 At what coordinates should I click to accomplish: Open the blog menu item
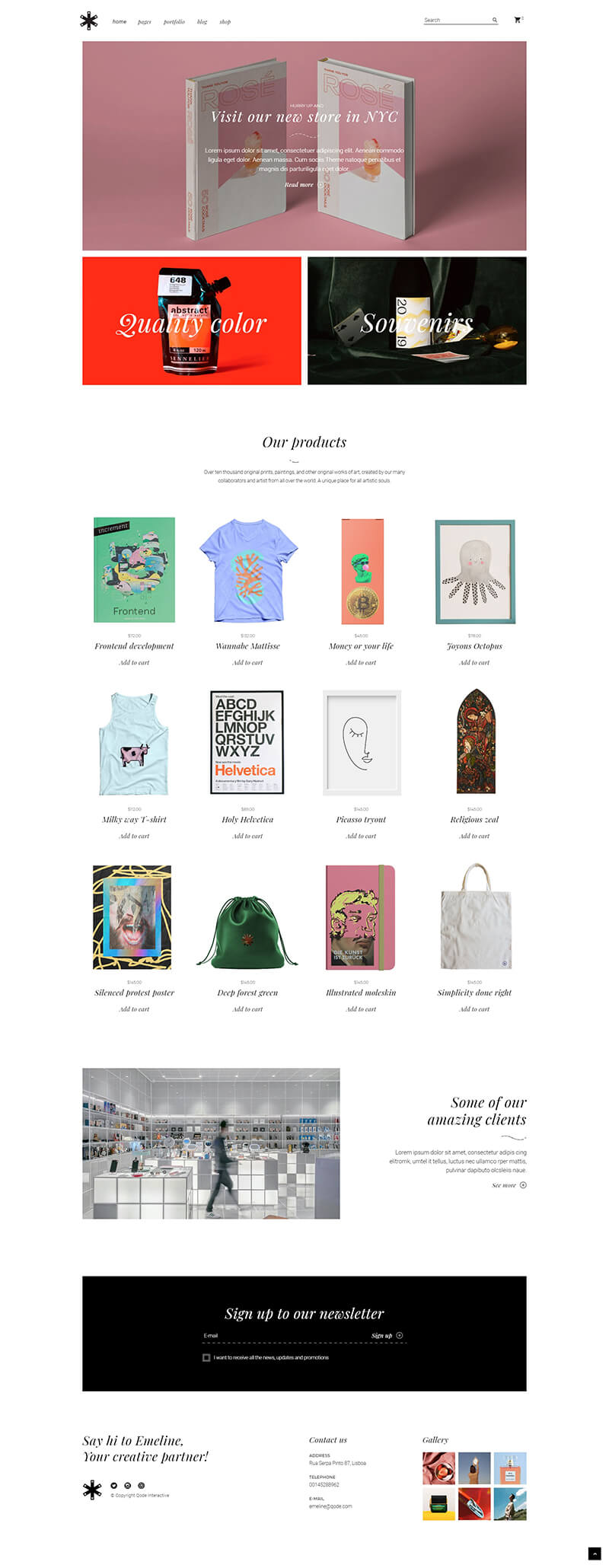202,22
